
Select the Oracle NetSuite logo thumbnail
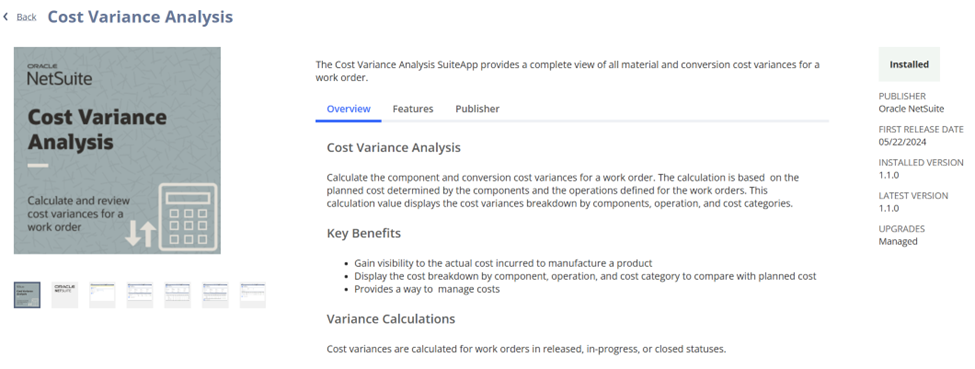pyautogui.click(x=65, y=295)
